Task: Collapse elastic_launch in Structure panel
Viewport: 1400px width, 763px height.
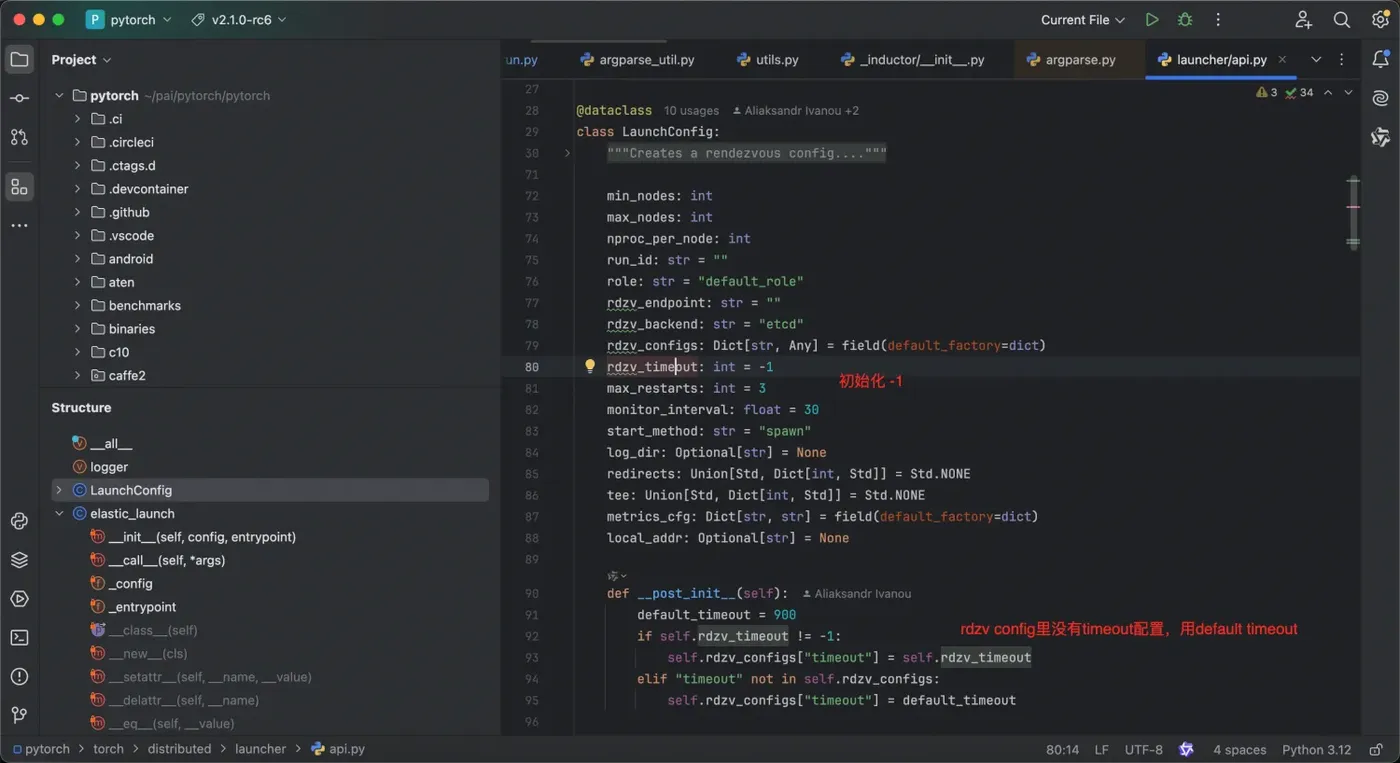Action: click(x=59, y=514)
